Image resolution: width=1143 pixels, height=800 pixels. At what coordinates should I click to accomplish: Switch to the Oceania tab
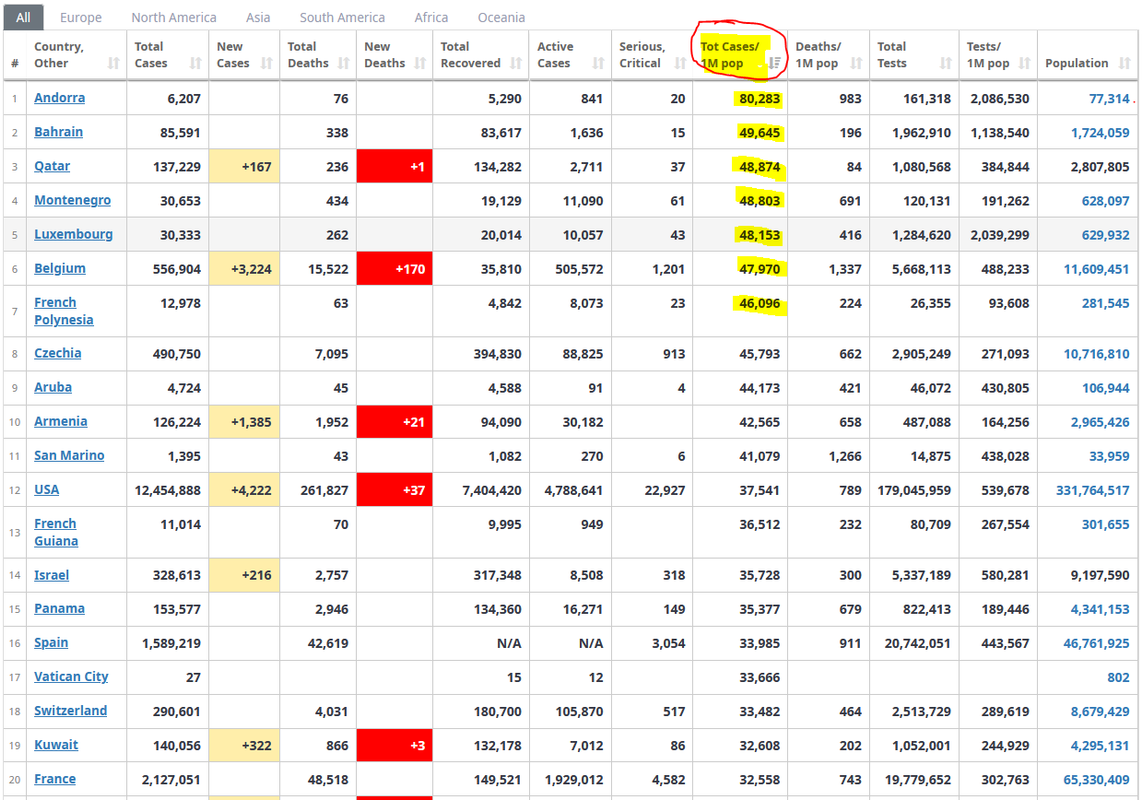[x=501, y=18]
